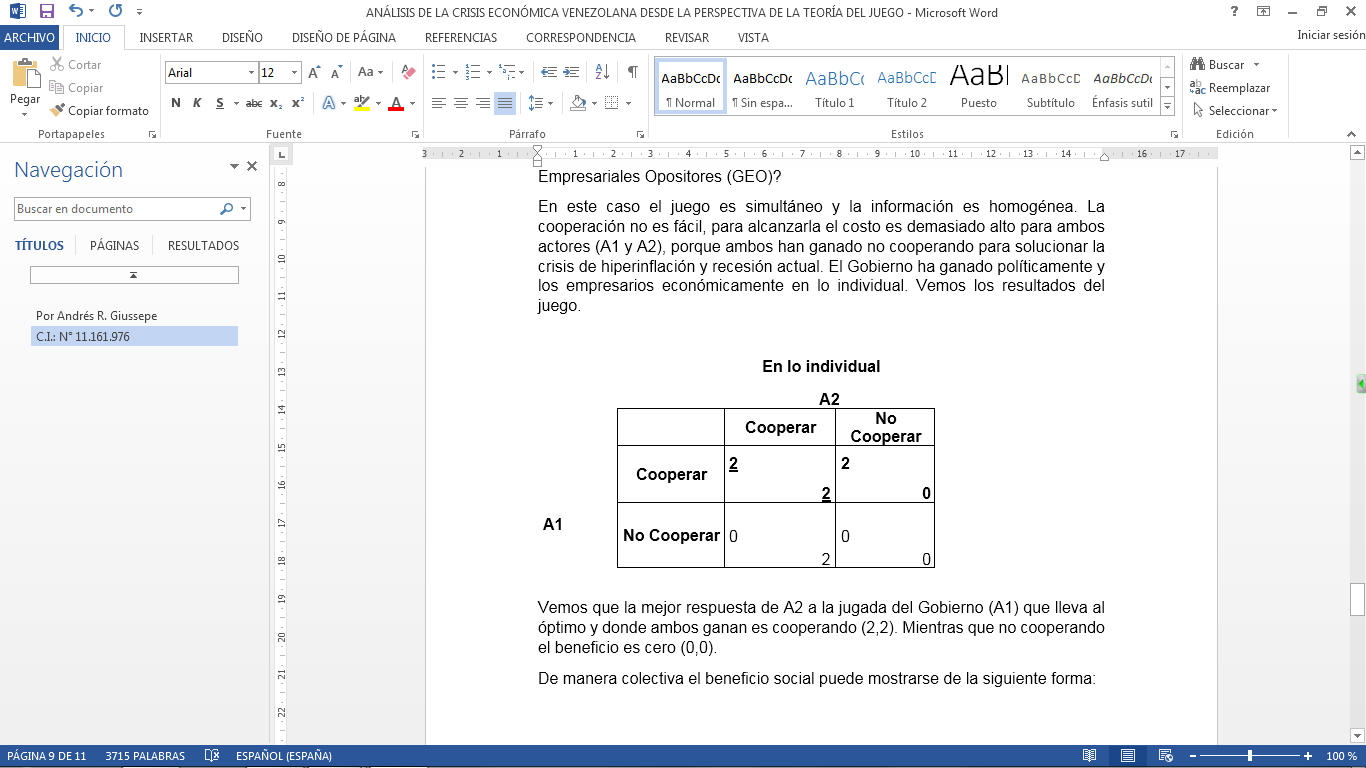This screenshot has height=768, width=1366.
Task: Paste clipboard contents with Pegar
Action: tap(25, 88)
